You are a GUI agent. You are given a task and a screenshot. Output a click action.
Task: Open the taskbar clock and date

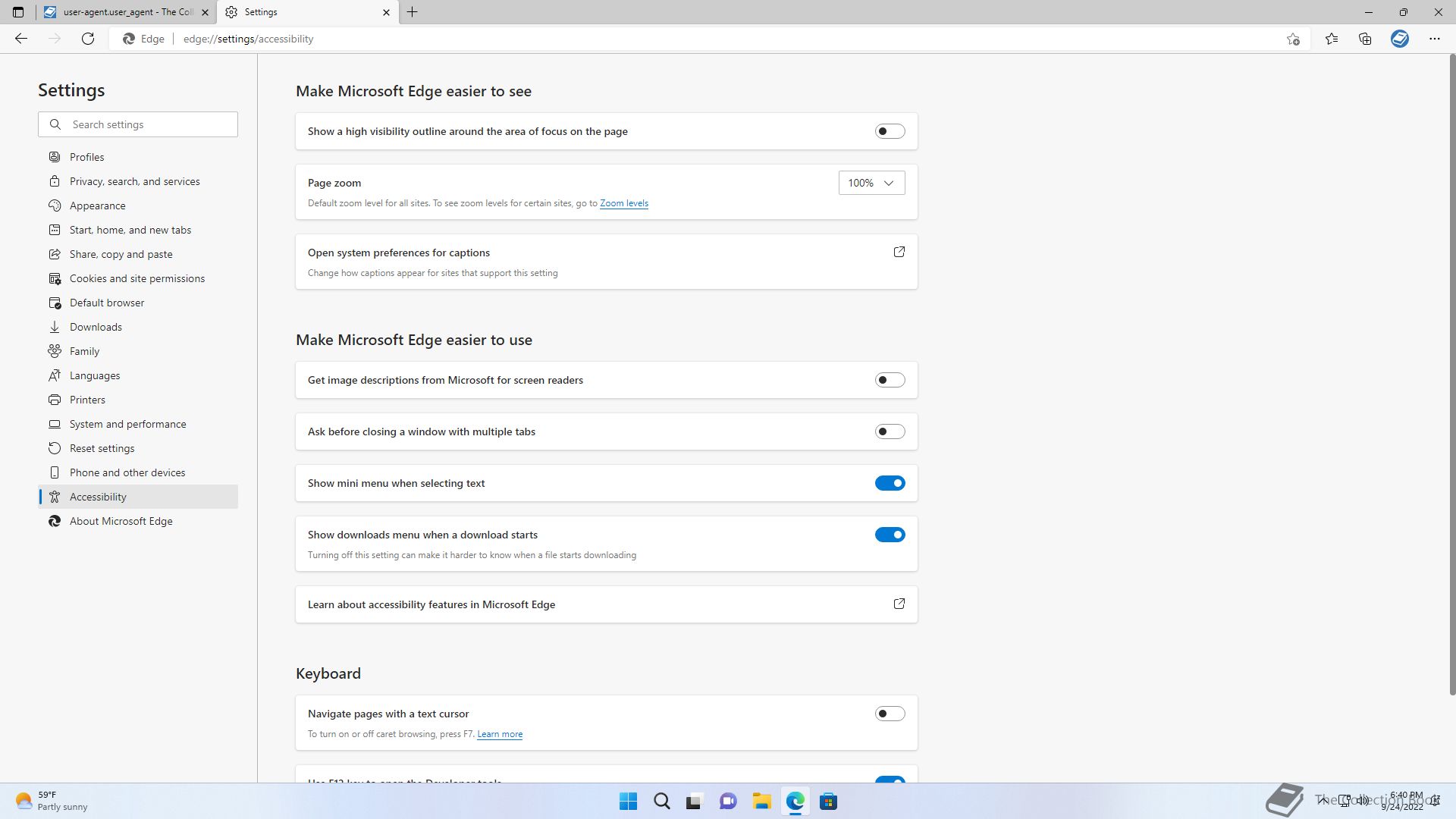coord(1402,801)
